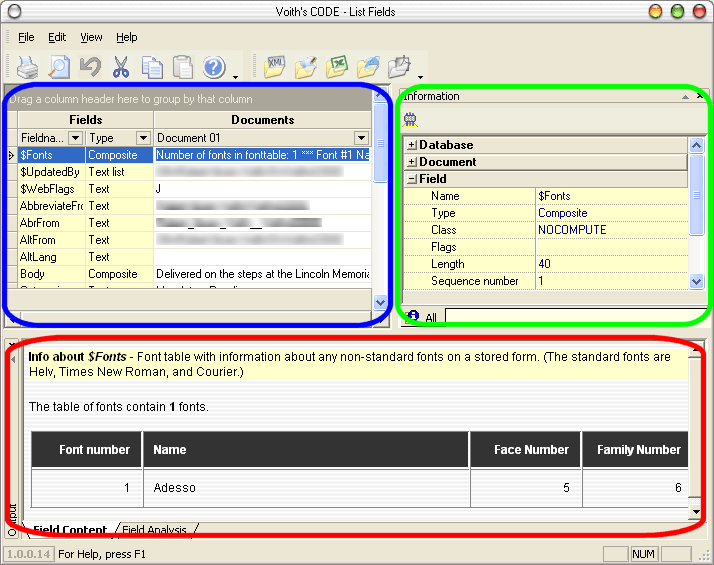Click the input field next to All

575,316
